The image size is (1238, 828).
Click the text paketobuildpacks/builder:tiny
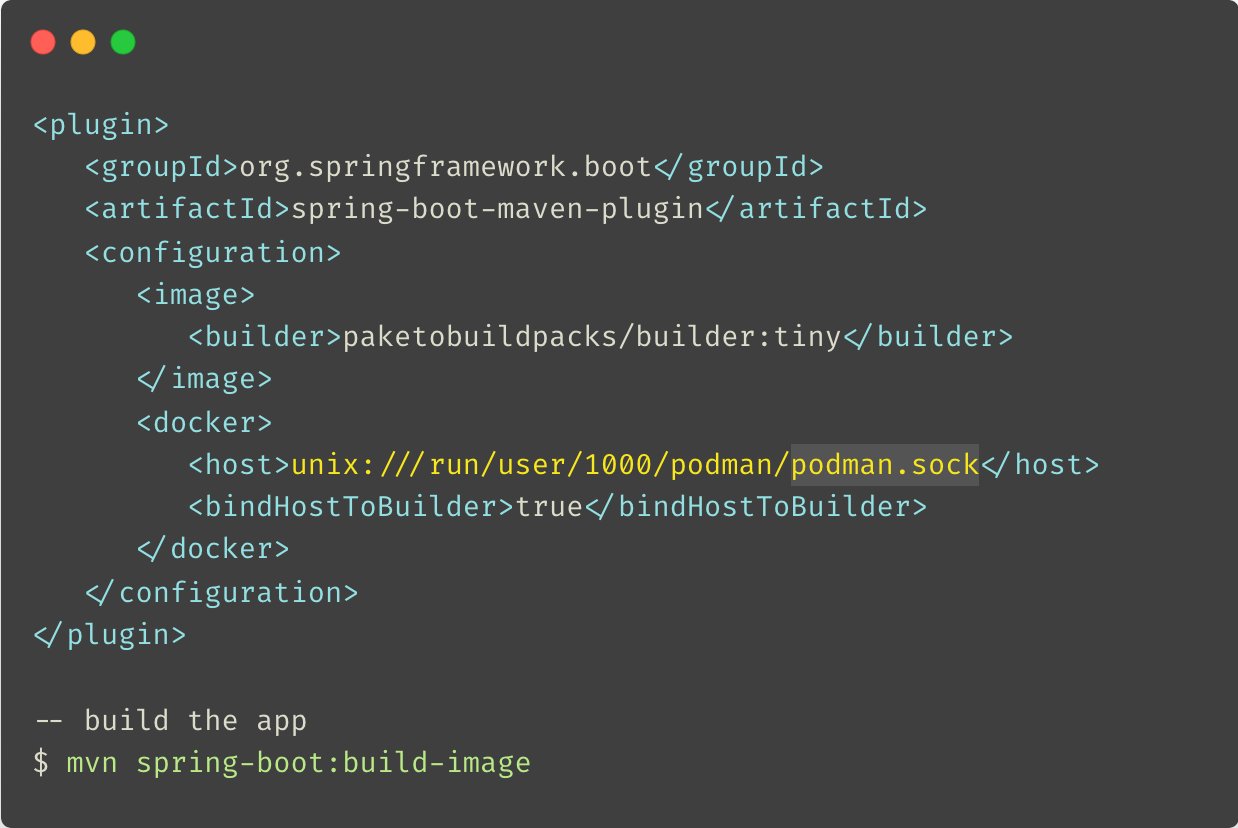coord(592,337)
